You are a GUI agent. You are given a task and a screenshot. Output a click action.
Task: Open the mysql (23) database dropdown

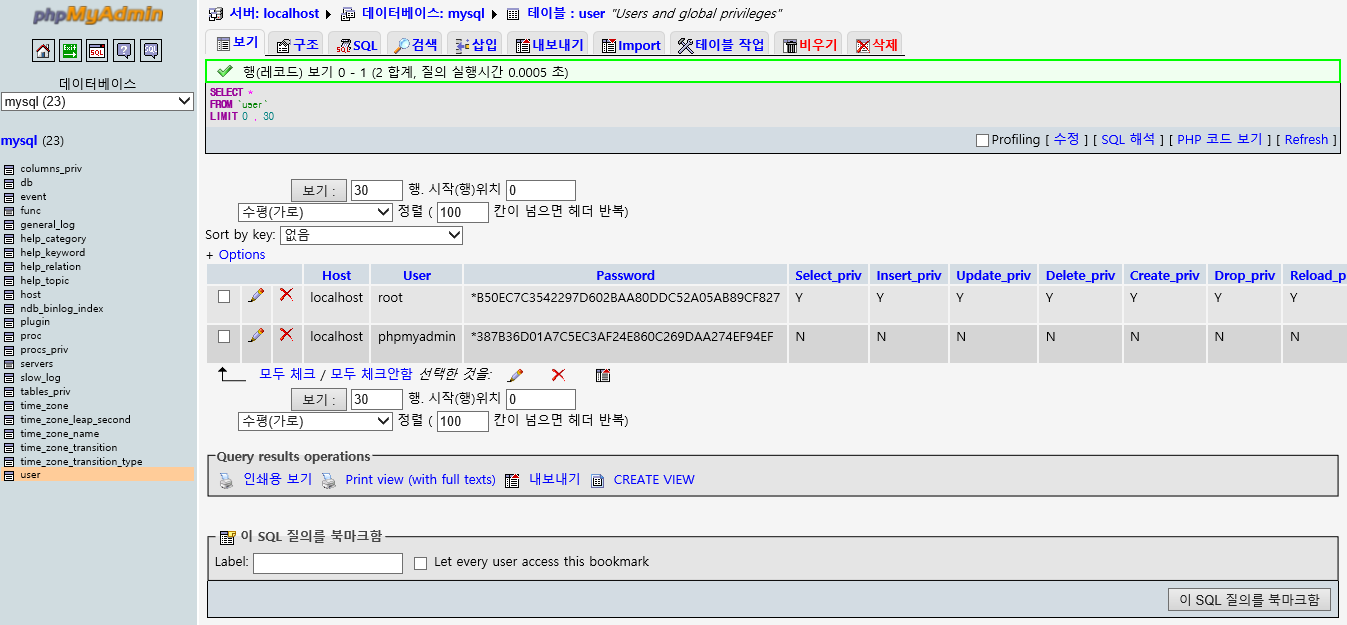tap(97, 101)
